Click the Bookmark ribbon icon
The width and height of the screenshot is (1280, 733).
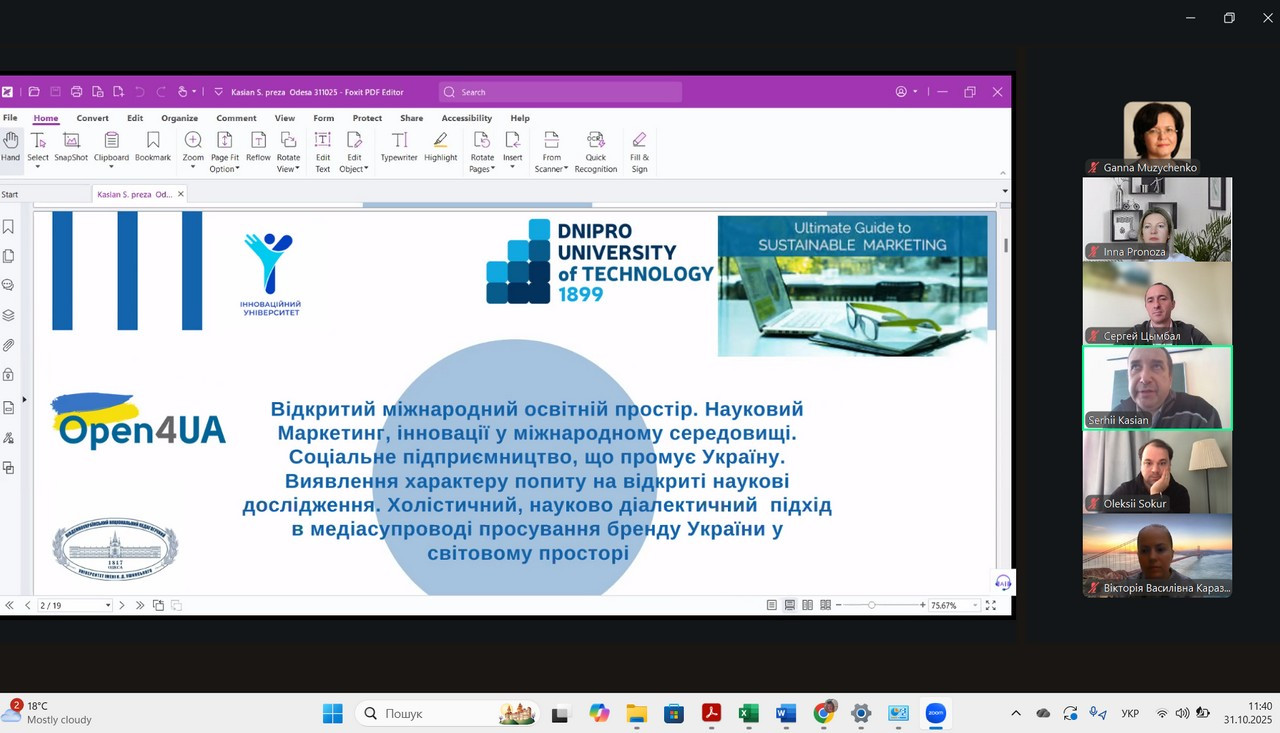pos(153,146)
